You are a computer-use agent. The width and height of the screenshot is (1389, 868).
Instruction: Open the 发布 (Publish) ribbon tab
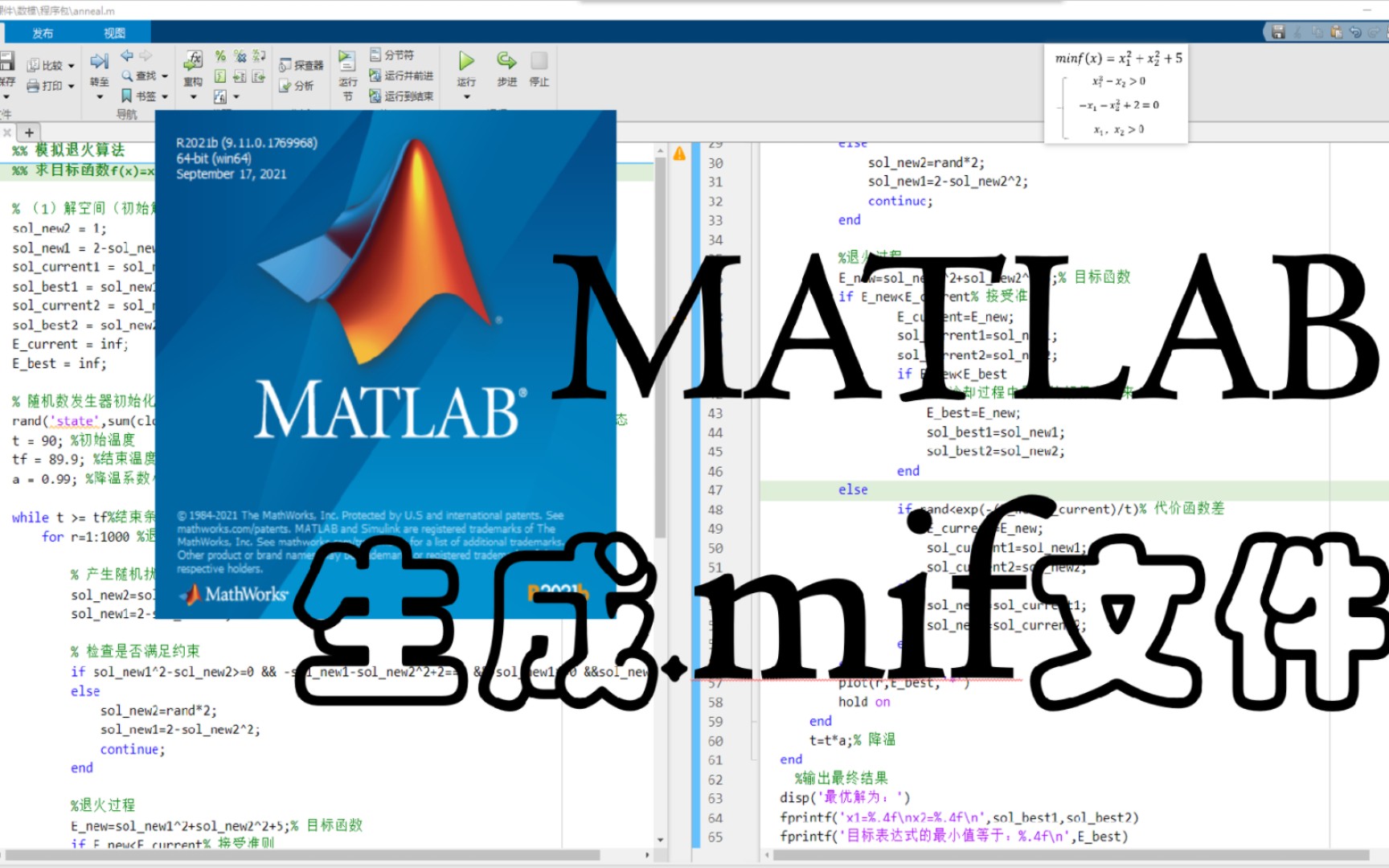click(43, 33)
